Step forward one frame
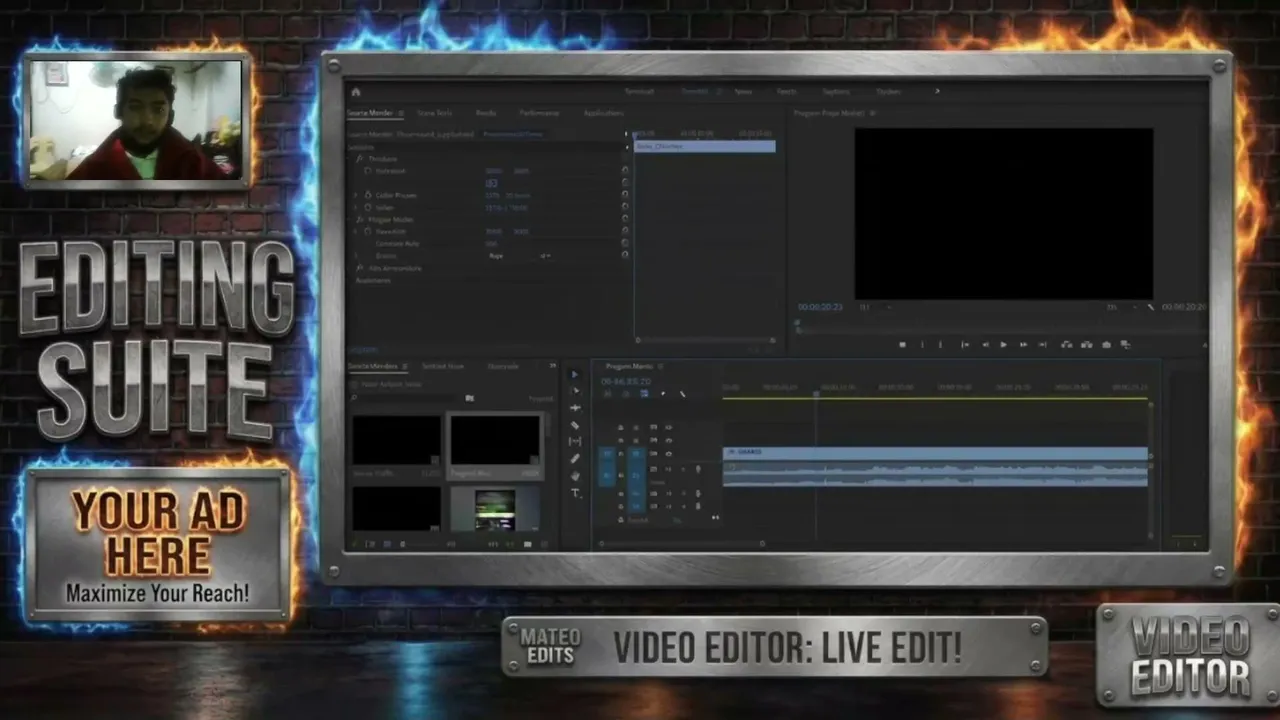Image resolution: width=1280 pixels, height=720 pixels. pos(1023,345)
